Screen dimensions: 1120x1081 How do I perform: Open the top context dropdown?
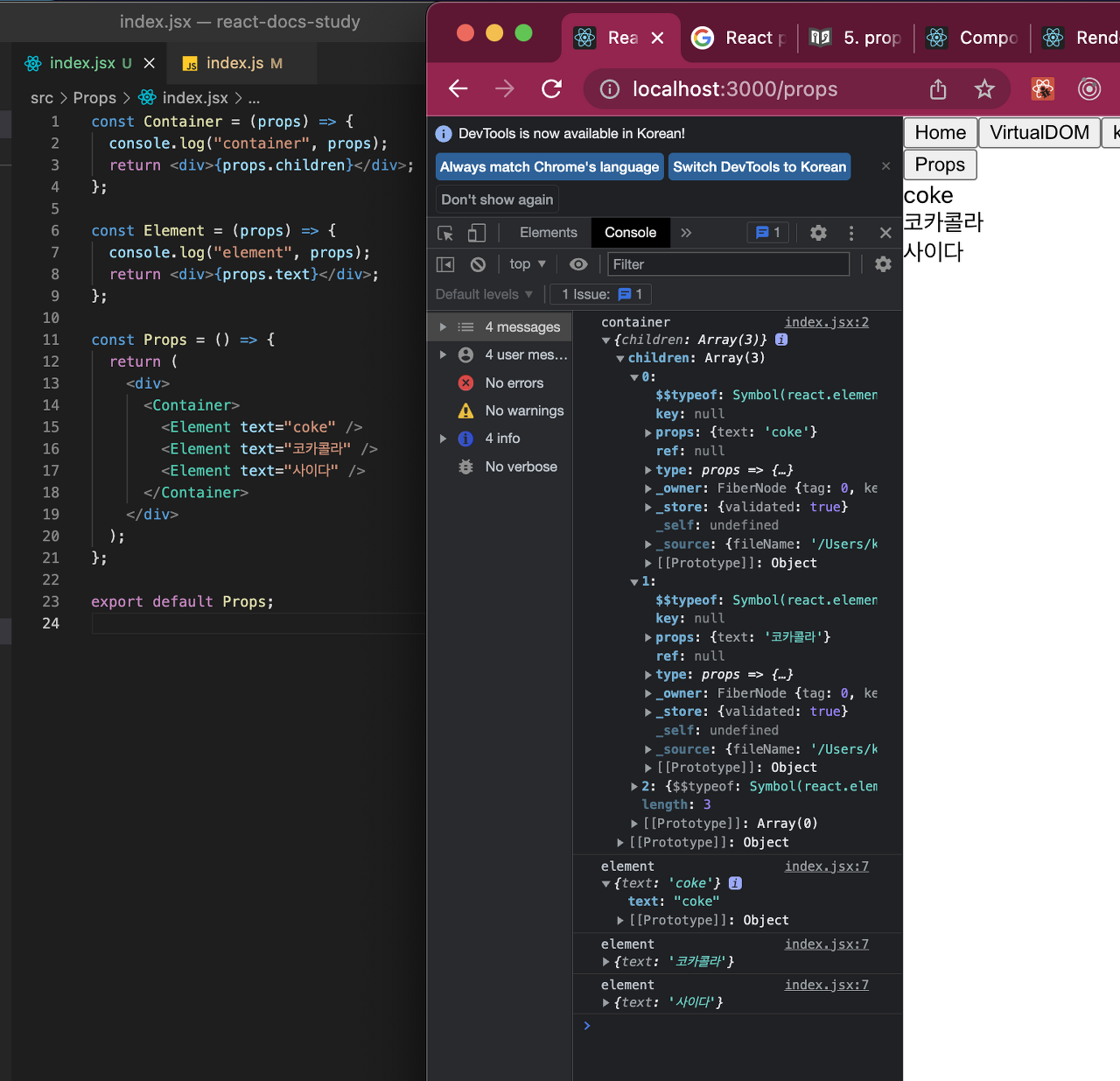528,264
